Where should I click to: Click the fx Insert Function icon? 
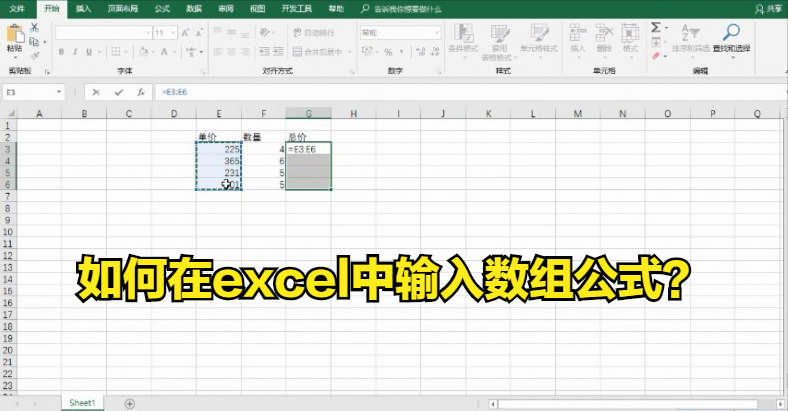(141, 92)
